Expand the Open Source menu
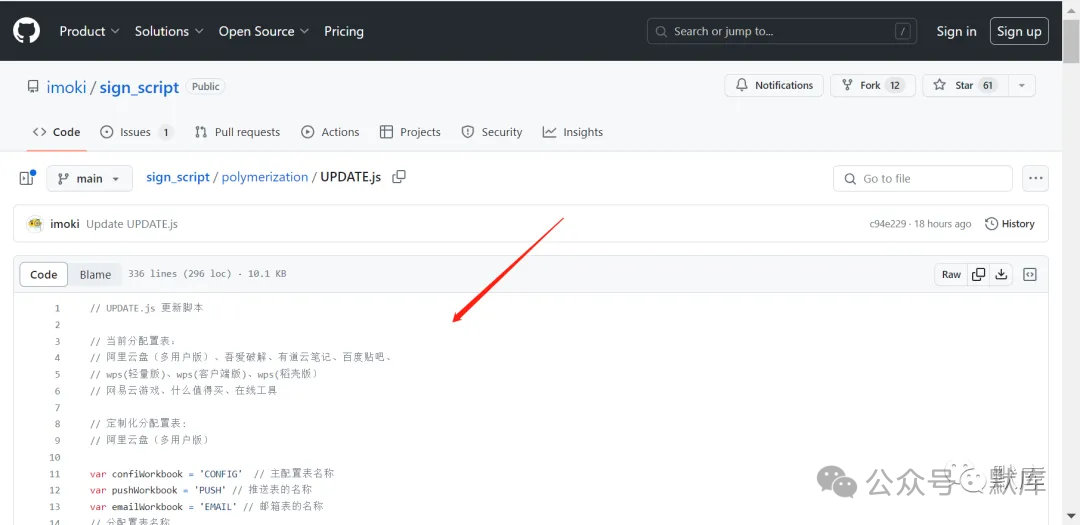The image size is (1080, 525). [264, 31]
